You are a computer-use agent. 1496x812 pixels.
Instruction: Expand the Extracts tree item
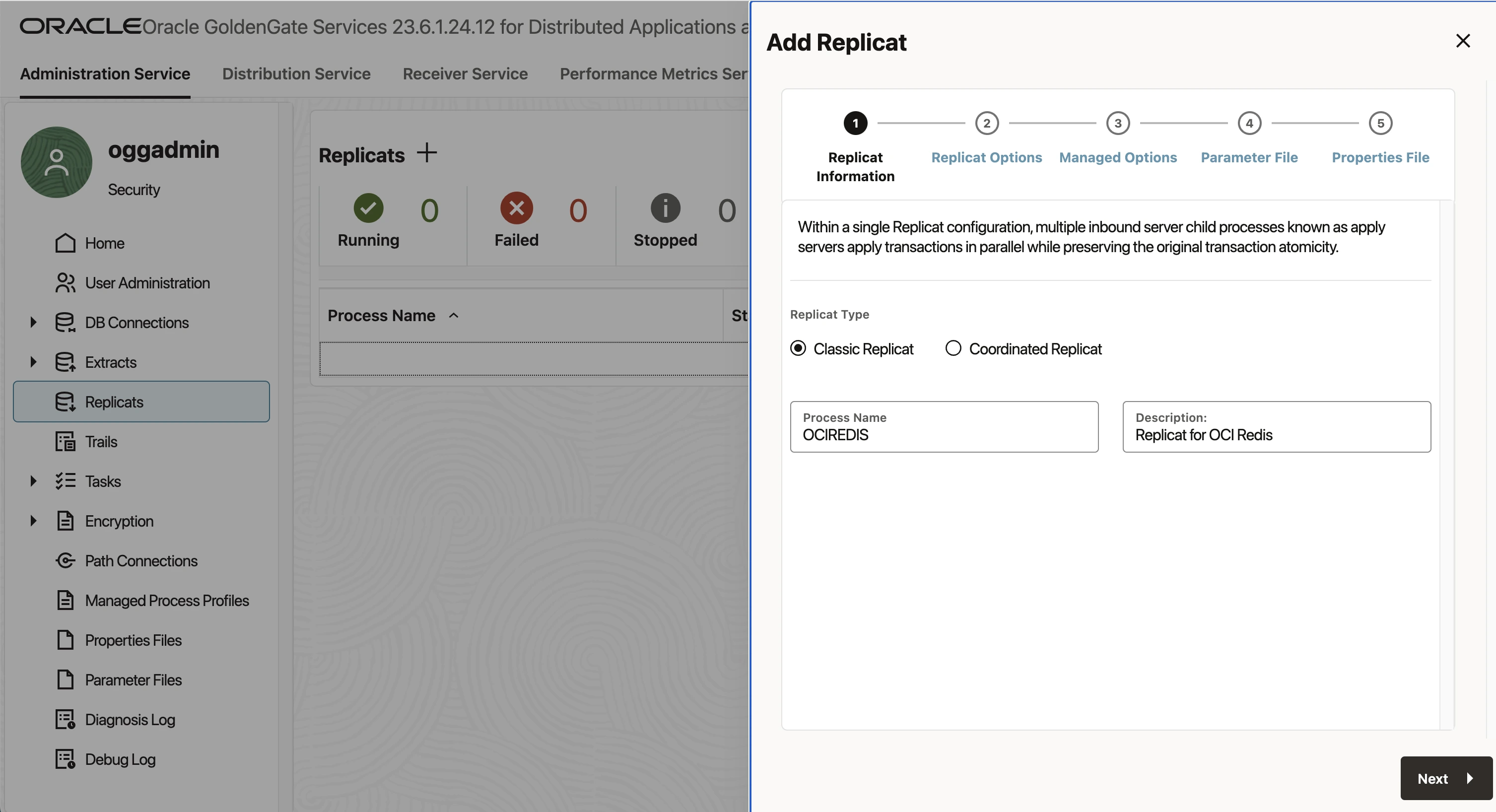(33, 362)
